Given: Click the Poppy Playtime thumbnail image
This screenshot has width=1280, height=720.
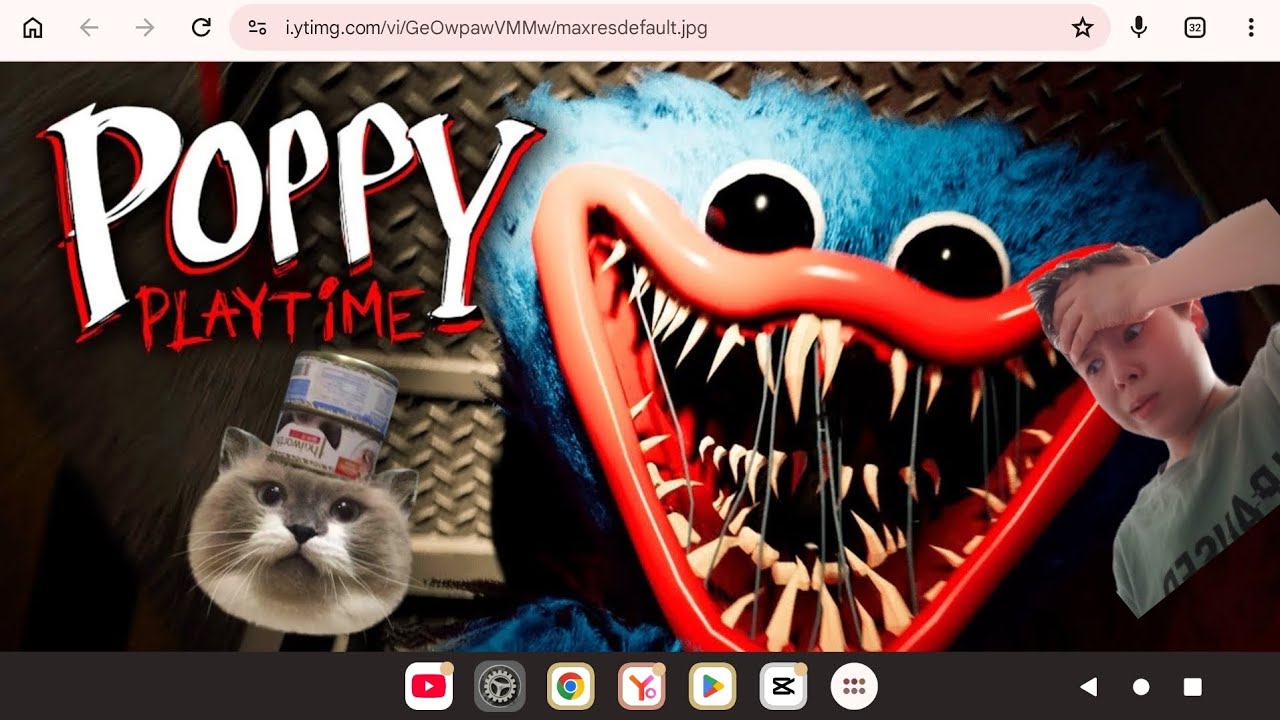Looking at the screenshot, I should tap(640, 356).
